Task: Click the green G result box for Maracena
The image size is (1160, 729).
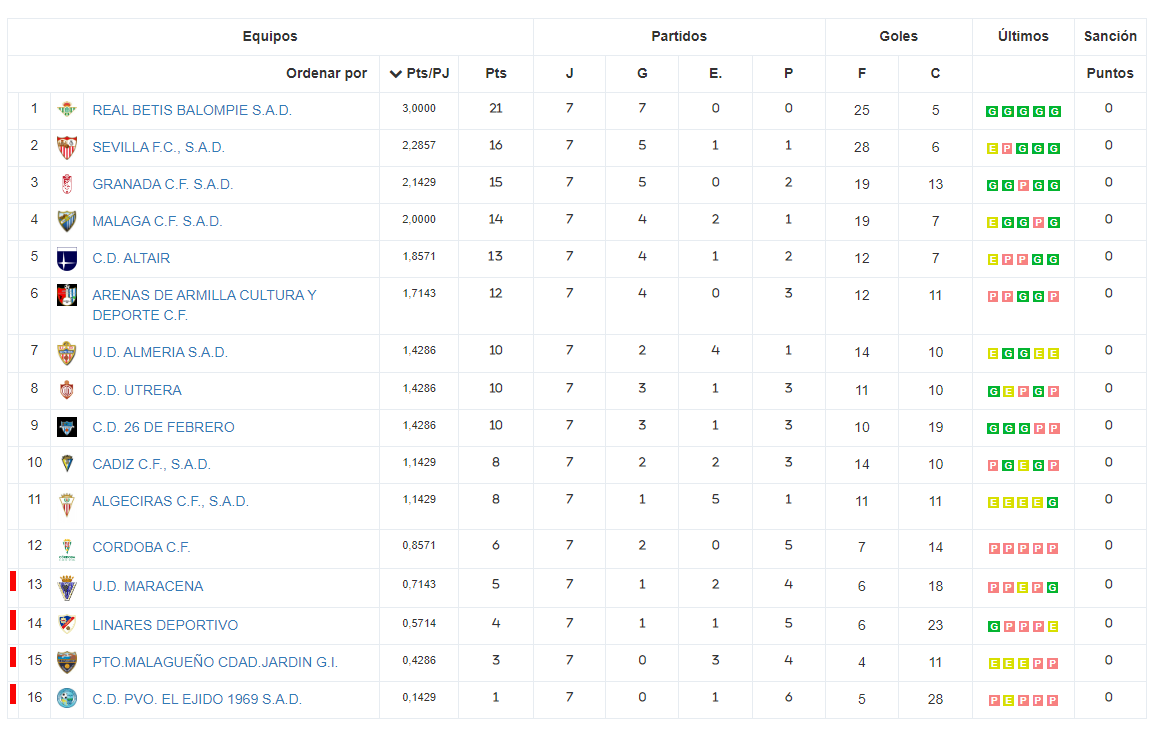Action: click(x=1053, y=588)
